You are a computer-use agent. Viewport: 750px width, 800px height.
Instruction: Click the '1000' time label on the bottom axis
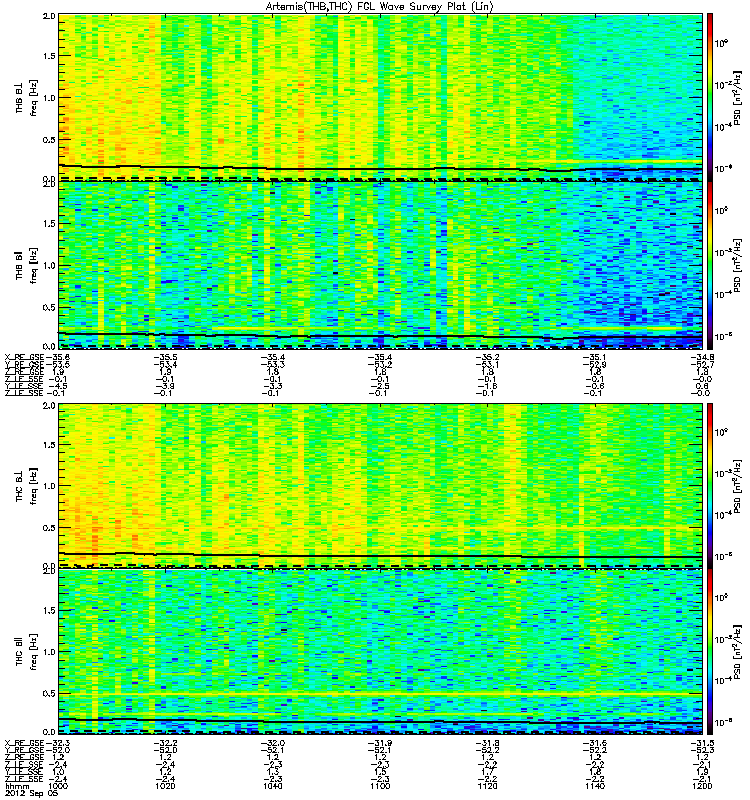click(58, 786)
